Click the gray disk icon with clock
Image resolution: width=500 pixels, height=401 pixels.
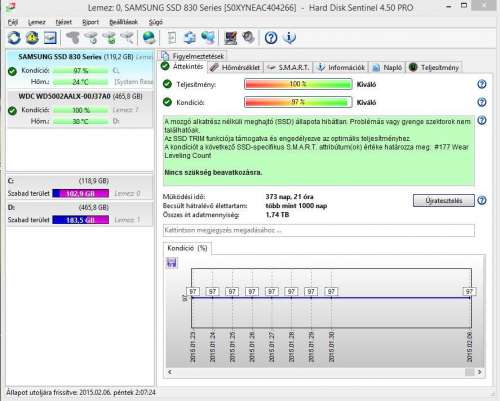(x=91, y=38)
